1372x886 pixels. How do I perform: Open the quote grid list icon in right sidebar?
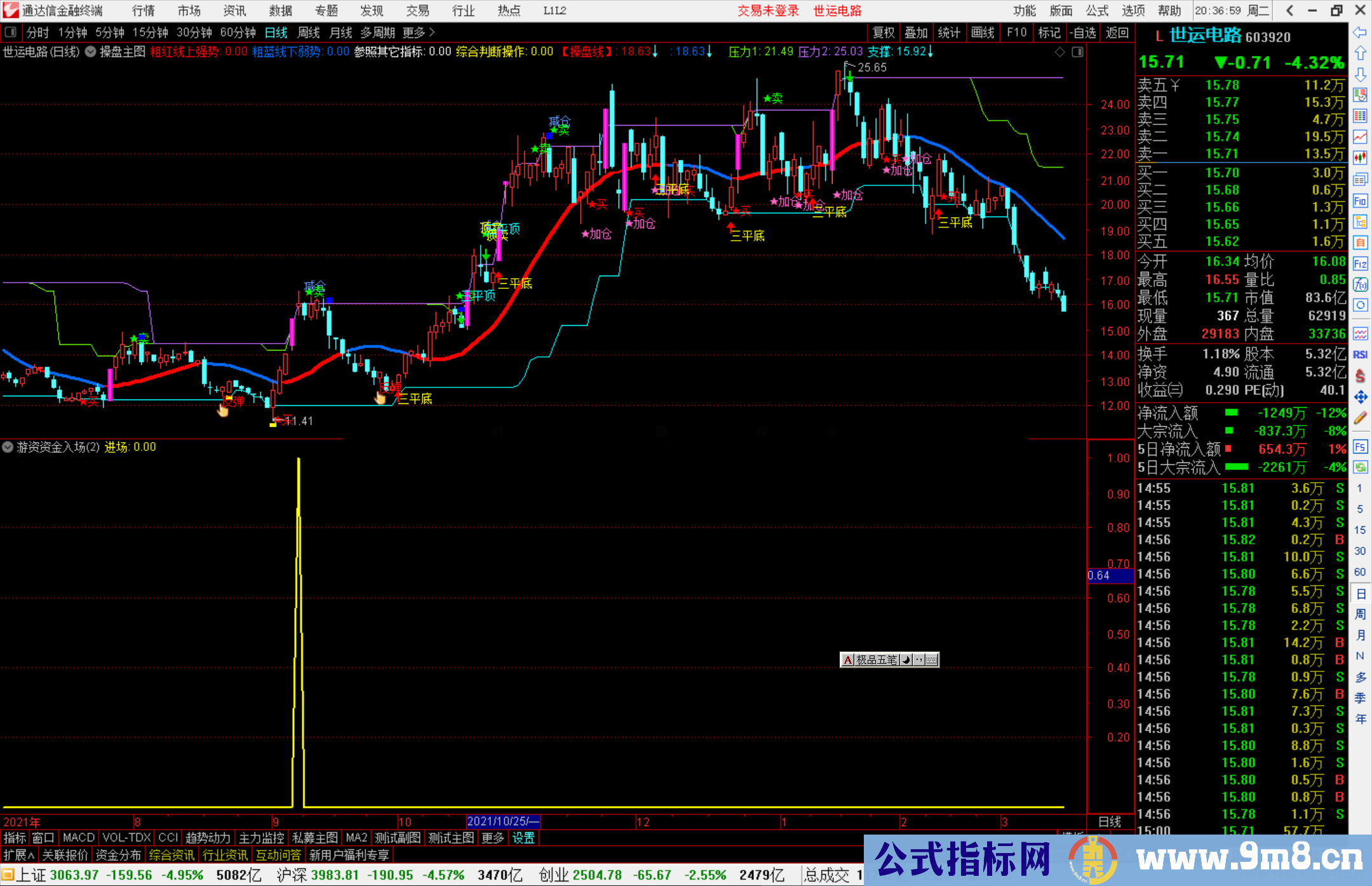click(1361, 114)
